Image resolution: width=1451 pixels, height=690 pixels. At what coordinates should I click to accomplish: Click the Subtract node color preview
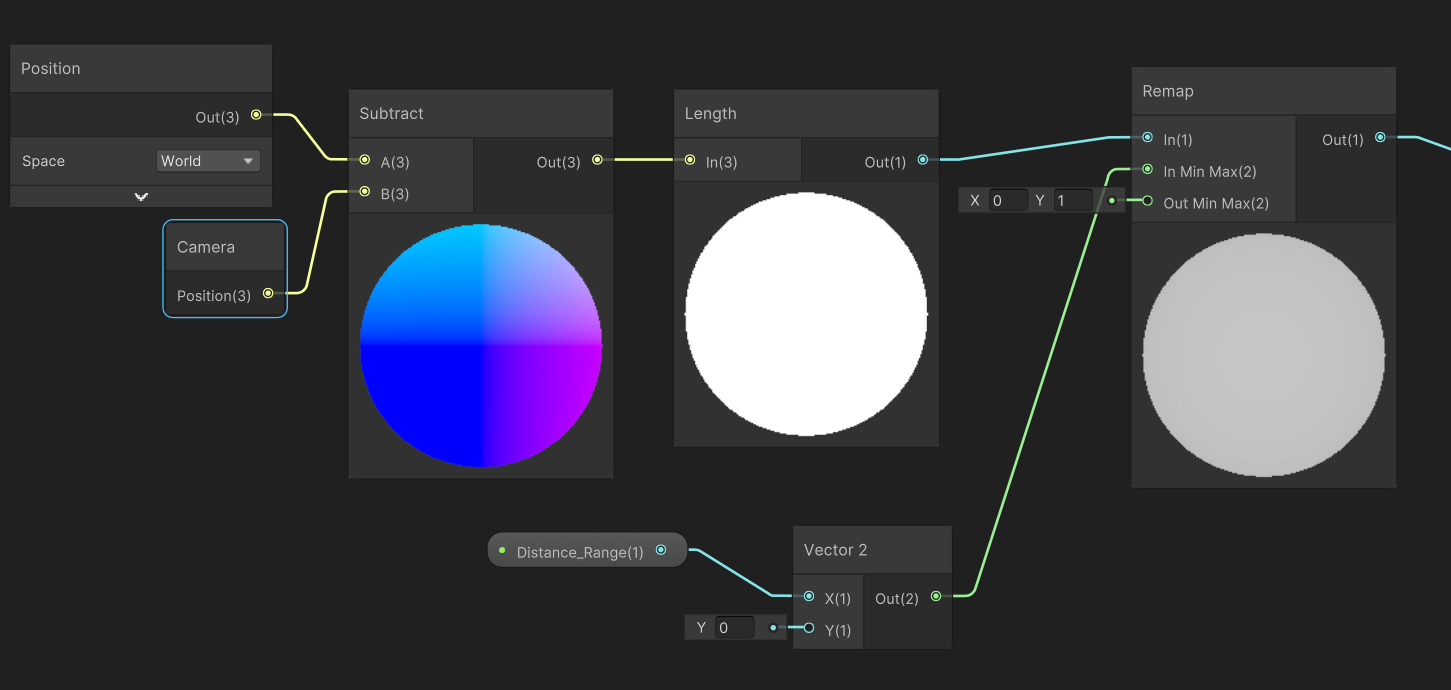[x=481, y=346]
